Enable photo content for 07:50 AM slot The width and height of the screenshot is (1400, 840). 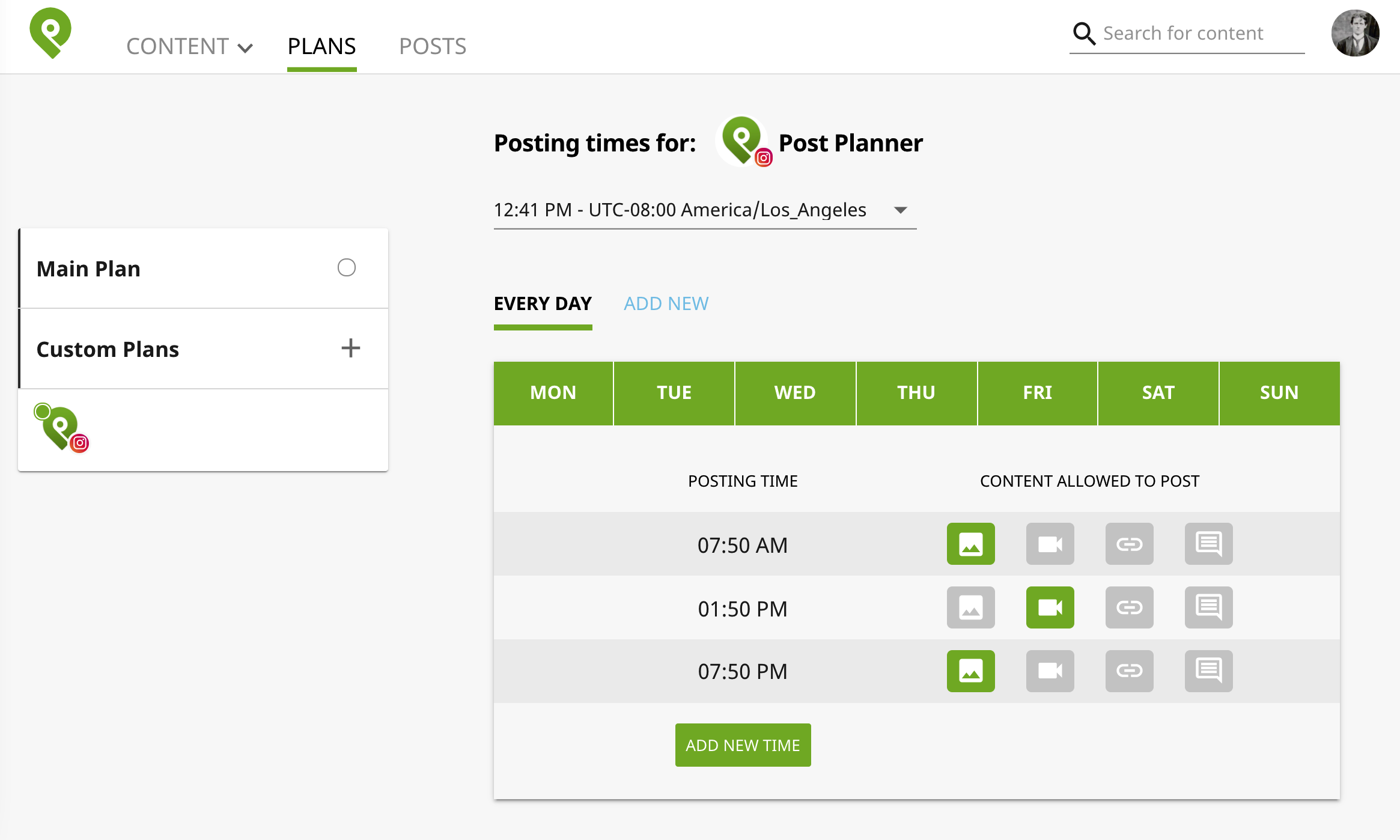pos(971,543)
